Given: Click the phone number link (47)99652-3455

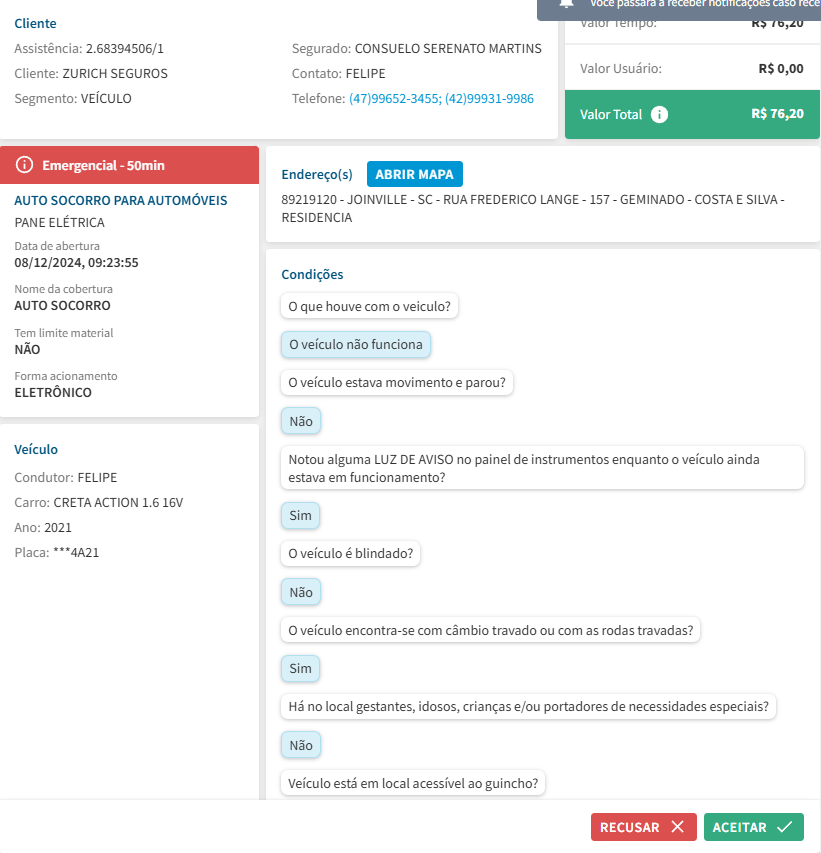Looking at the screenshot, I should (390, 99).
